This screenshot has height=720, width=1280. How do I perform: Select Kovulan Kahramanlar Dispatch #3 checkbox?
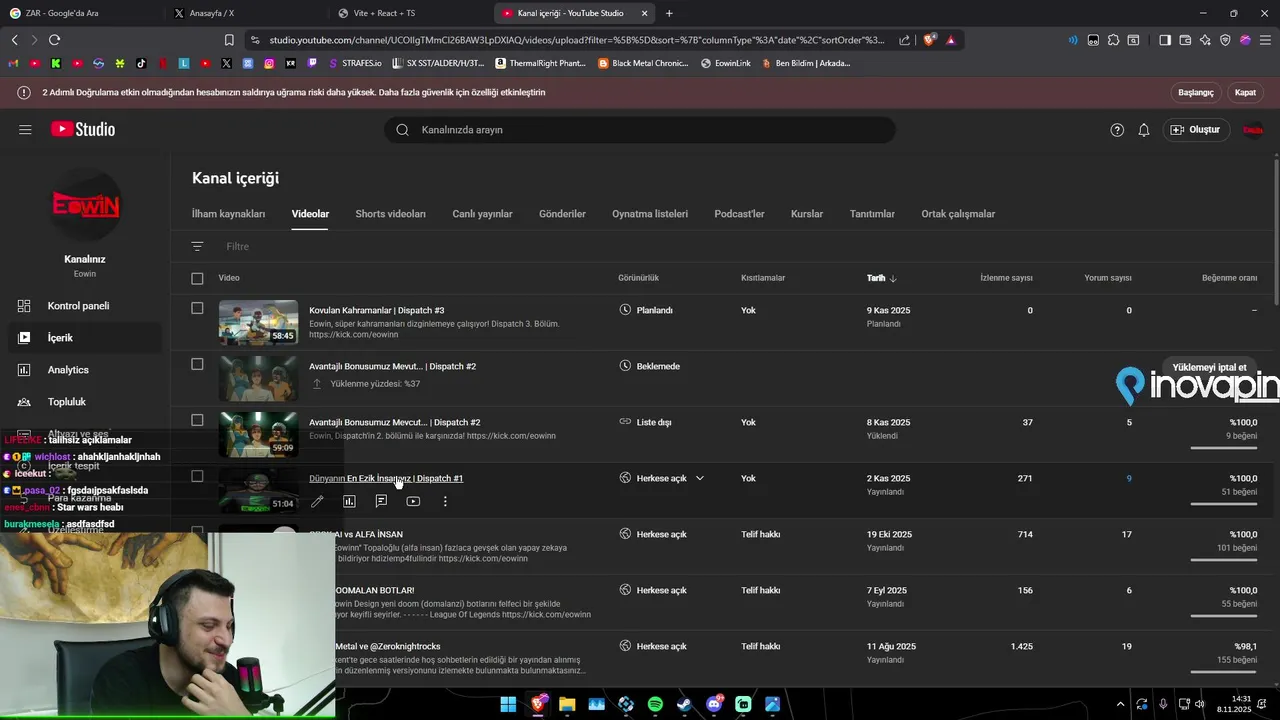click(x=197, y=309)
